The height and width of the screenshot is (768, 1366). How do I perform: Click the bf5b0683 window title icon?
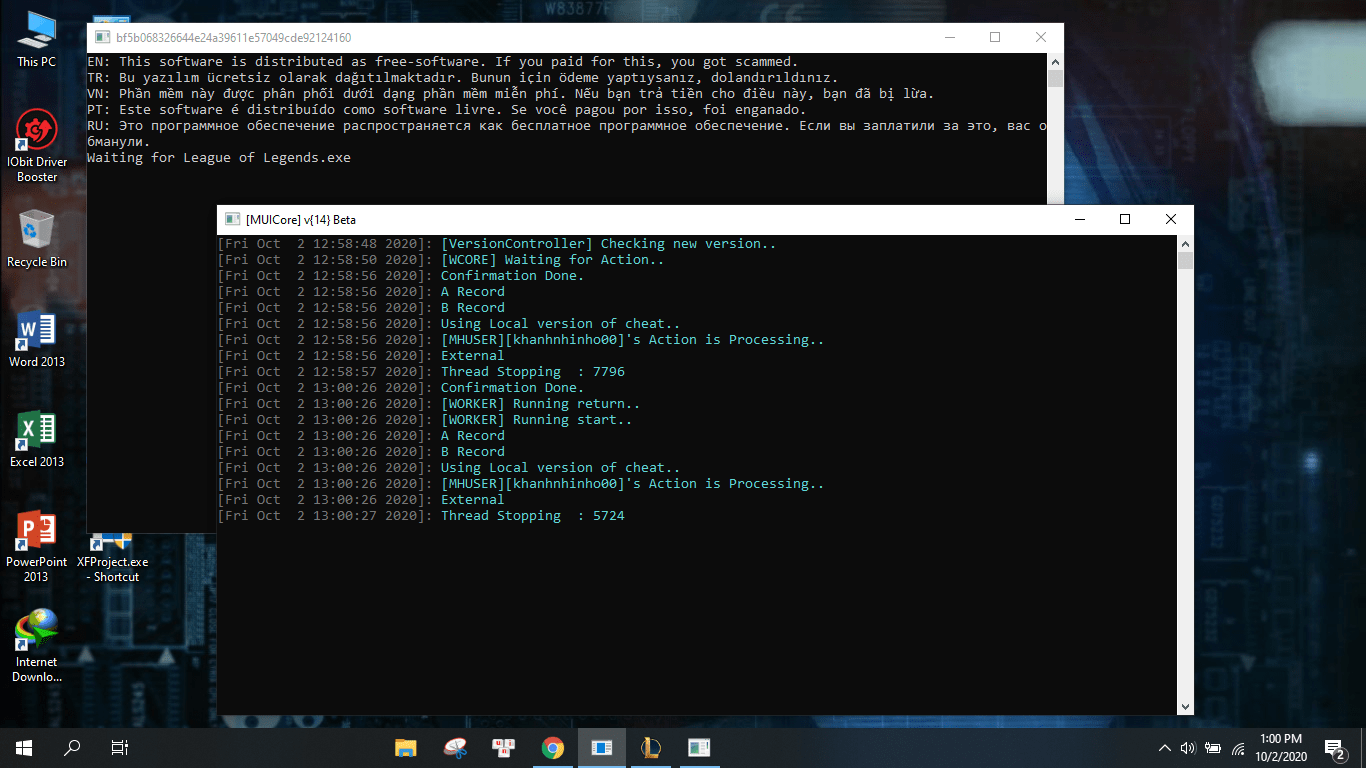(x=102, y=37)
